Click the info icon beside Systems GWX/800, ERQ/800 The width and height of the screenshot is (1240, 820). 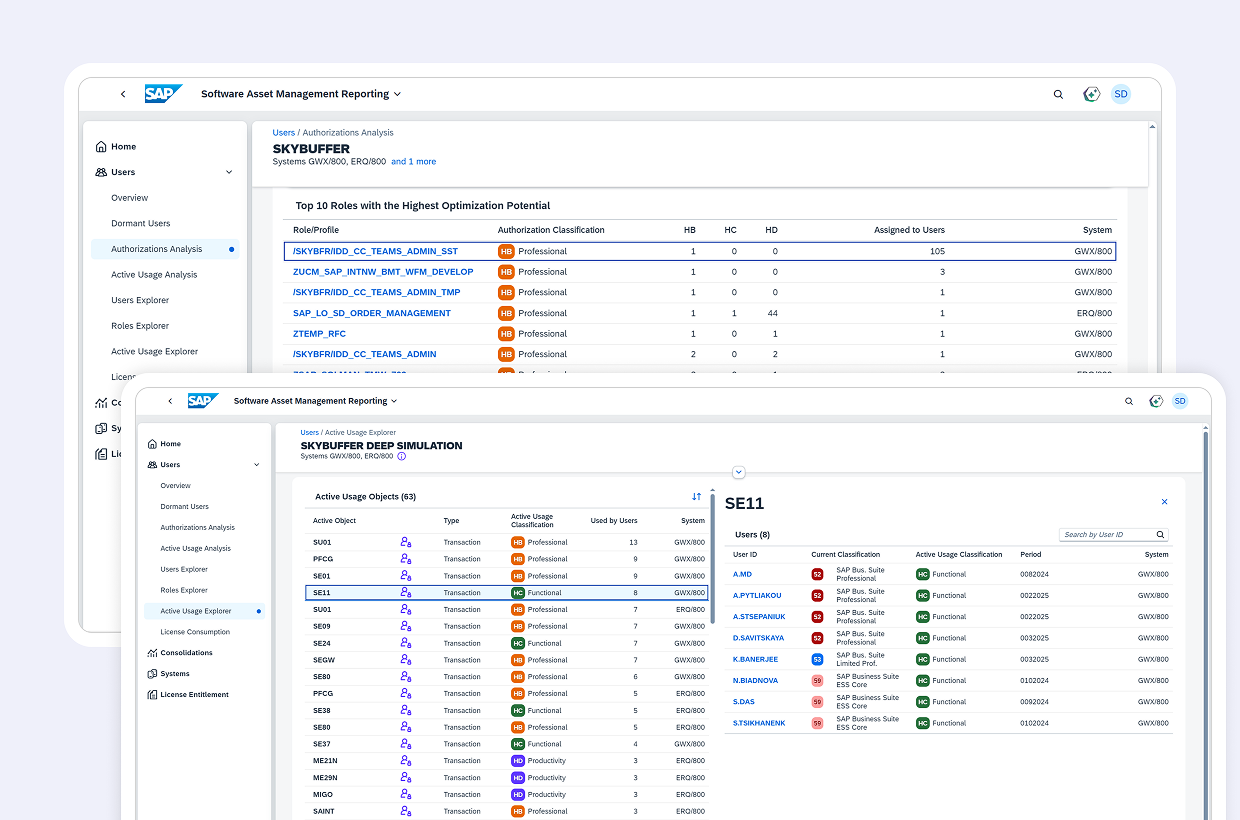[x=402, y=456]
